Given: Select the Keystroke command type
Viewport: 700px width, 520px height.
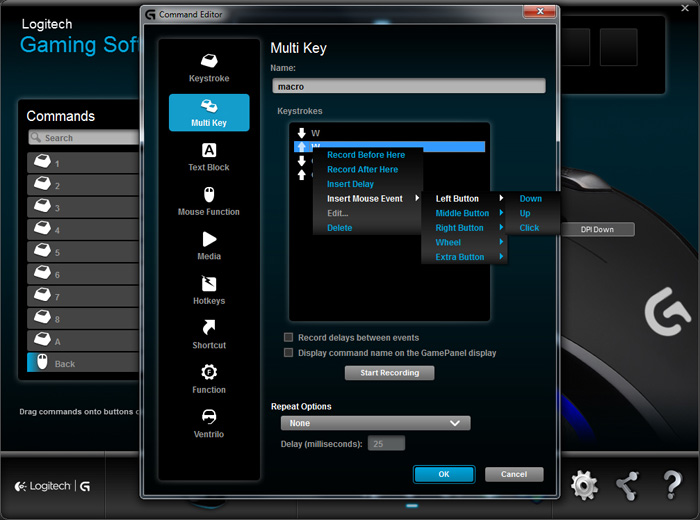Looking at the screenshot, I should tap(209, 68).
